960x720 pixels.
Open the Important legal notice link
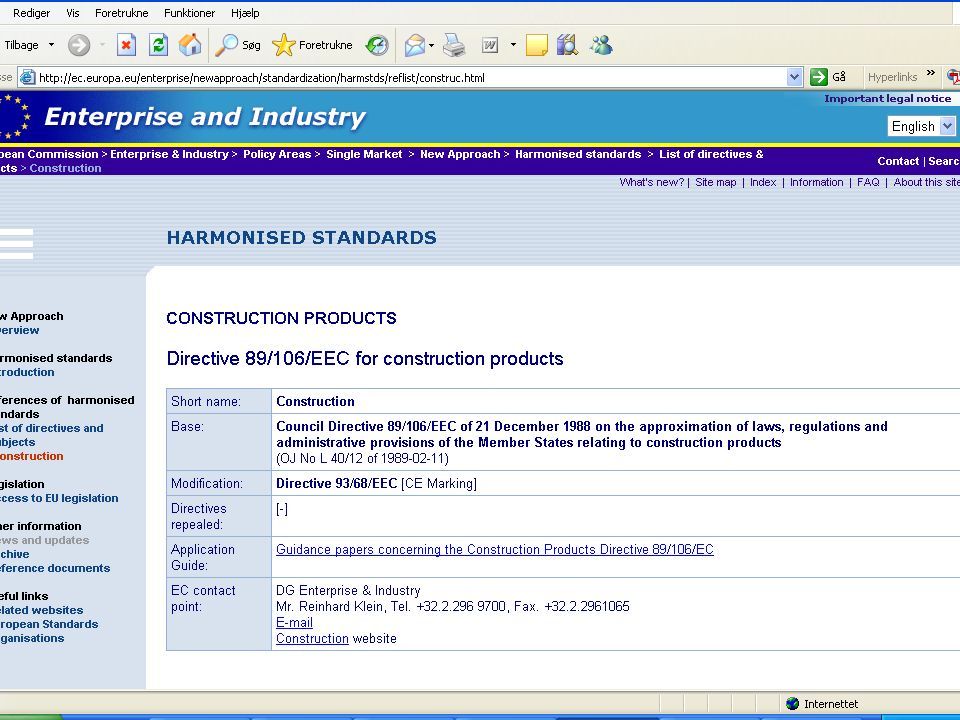click(x=887, y=99)
